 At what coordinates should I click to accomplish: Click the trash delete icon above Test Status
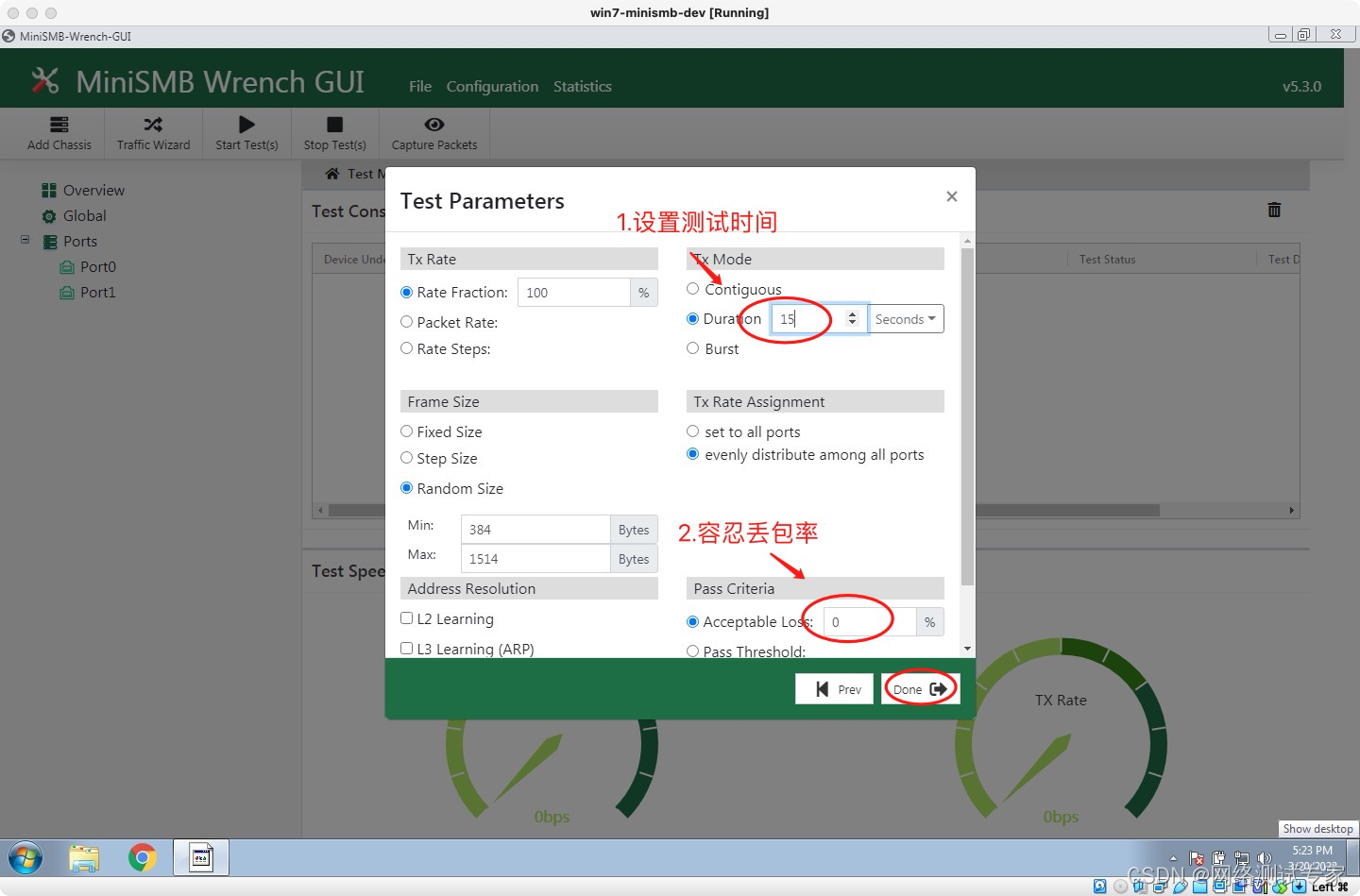(1274, 210)
